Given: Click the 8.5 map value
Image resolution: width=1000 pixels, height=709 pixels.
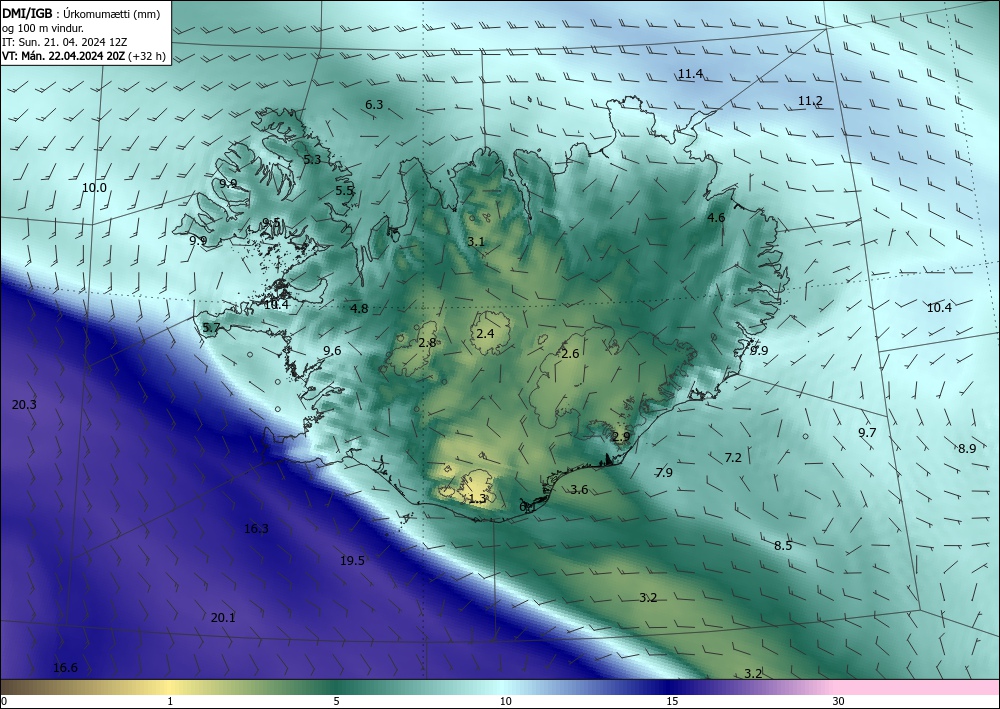Looking at the screenshot, I should point(783,546).
